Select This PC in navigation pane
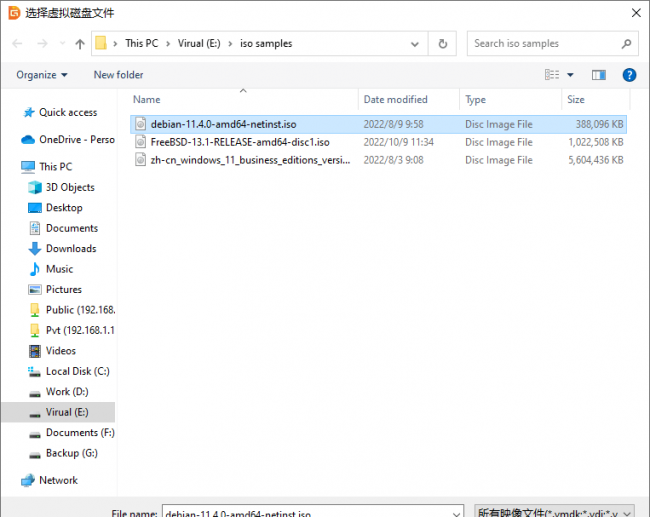This screenshot has height=517, width=650. 56,167
